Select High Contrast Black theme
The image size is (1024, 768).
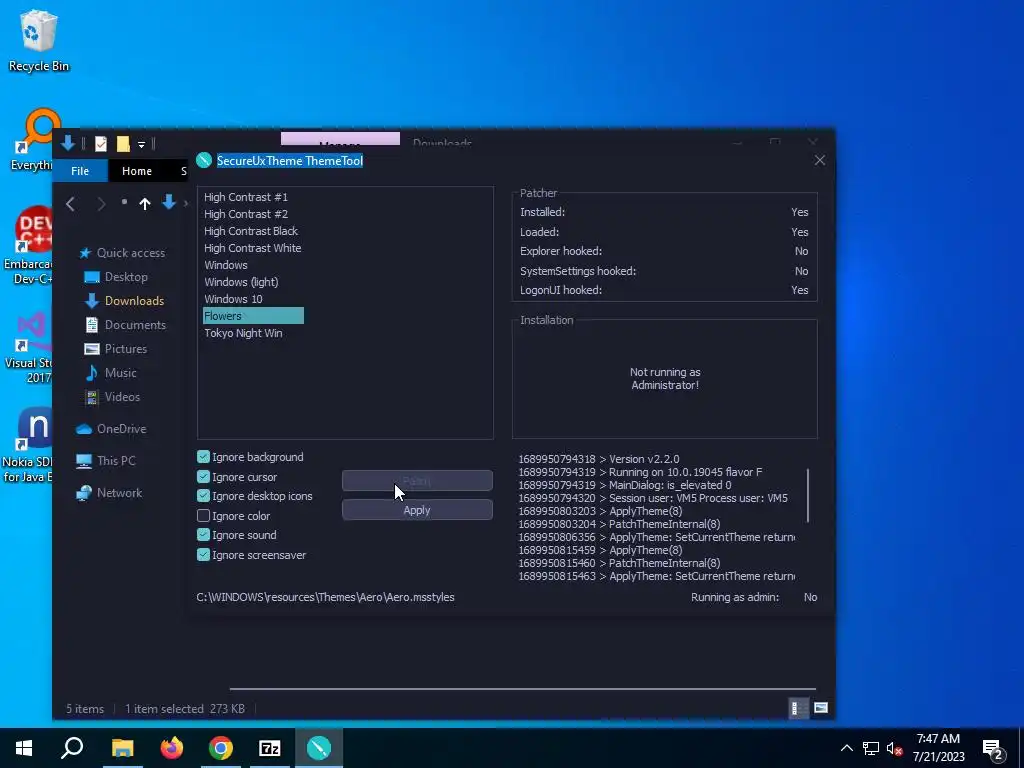(251, 231)
